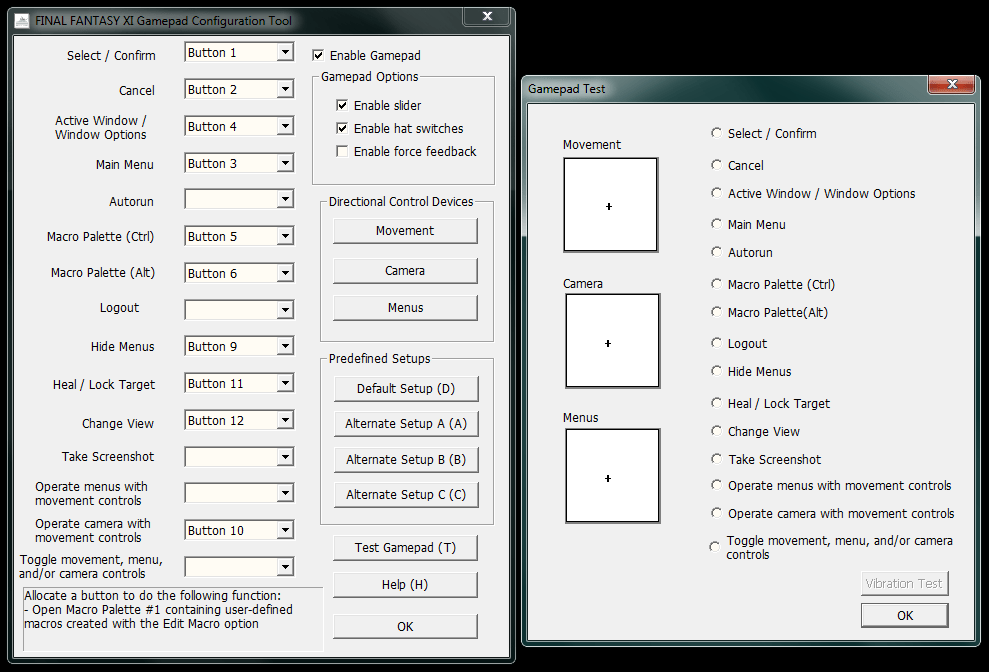
Task: Click the Camera test pad in Gamepad Test
Action: click(612, 341)
